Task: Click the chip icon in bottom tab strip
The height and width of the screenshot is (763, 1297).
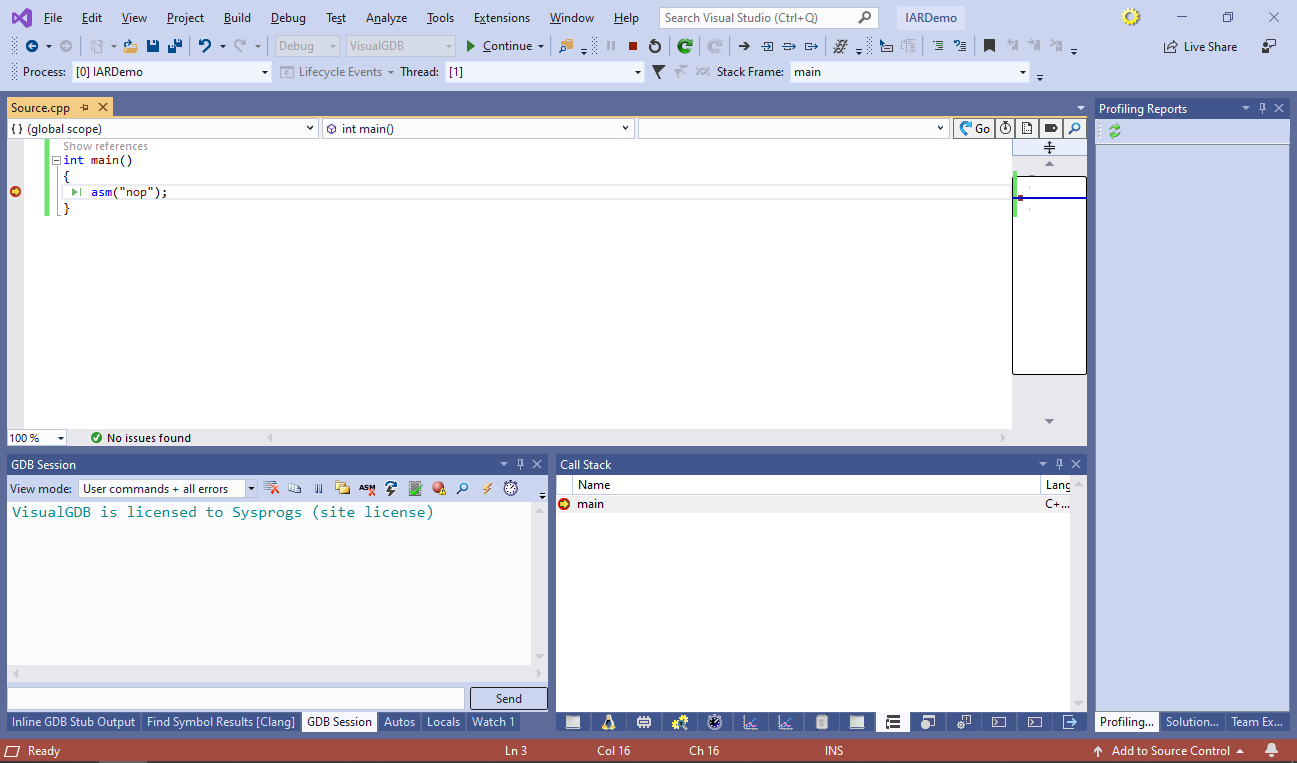Action: tap(644, 722)
